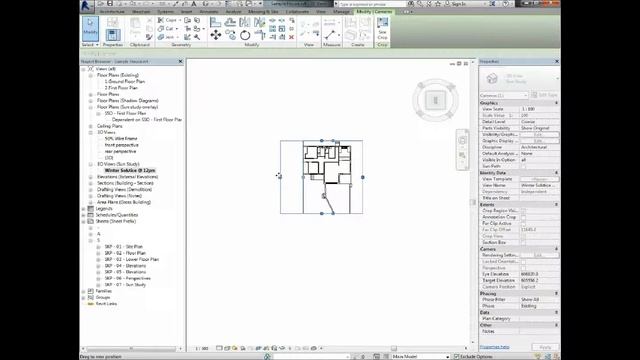This screenshot has height=360, width=640.
Task: Click the drawing view horizontal scrollbar thumb
Action: 394,349
